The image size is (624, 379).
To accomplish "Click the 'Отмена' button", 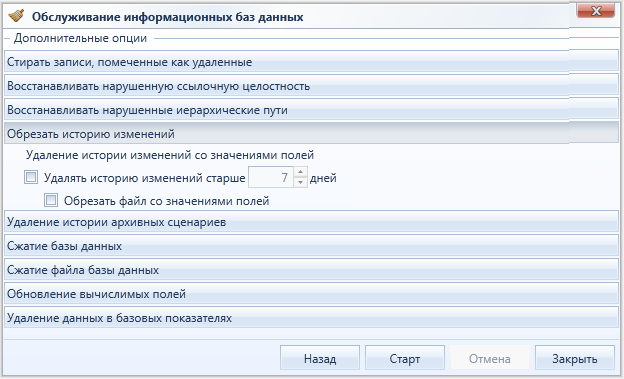I will (x=490, y=358).
